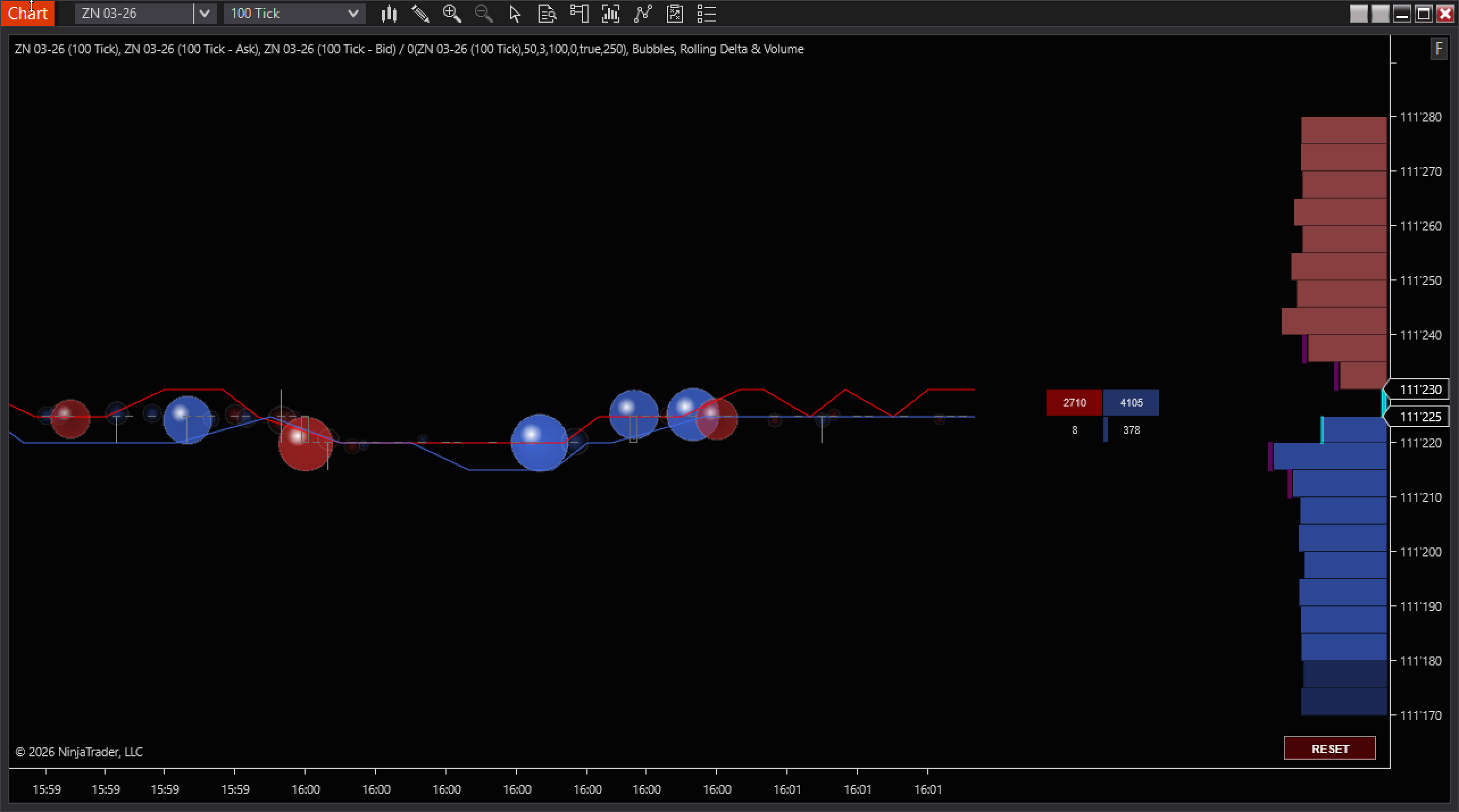Open the chart style candlestick icon
This screenshot has width=1459, height=812.
click(389, 14)
